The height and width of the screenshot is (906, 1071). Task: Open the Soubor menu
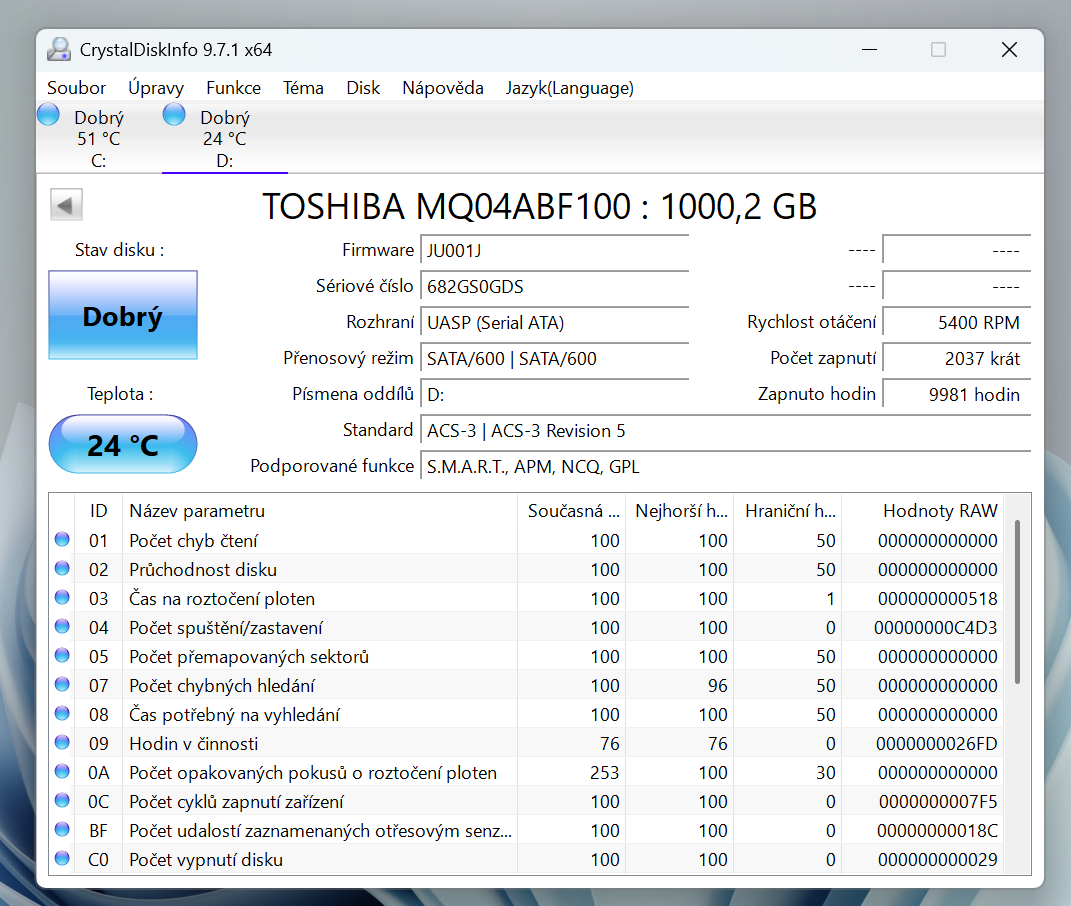point(76,88)
